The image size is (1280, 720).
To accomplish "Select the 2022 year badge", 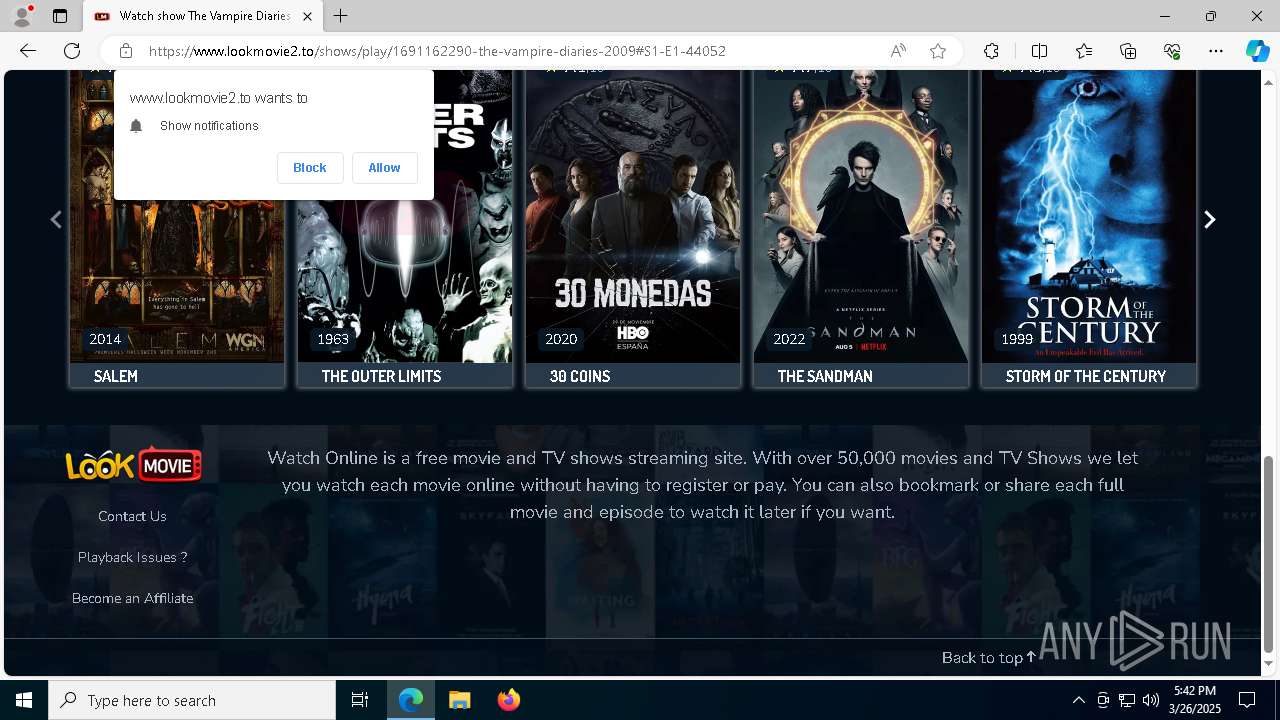I will click(x=789, y=339).
